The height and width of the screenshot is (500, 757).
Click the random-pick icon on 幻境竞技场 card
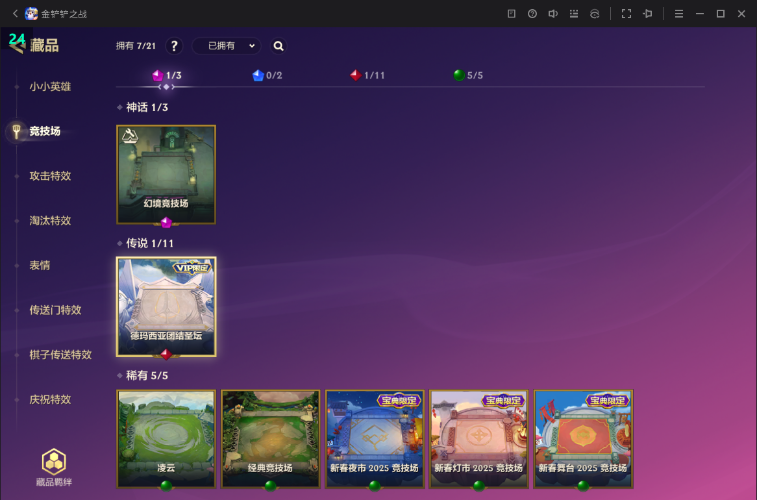click(130, 136)
